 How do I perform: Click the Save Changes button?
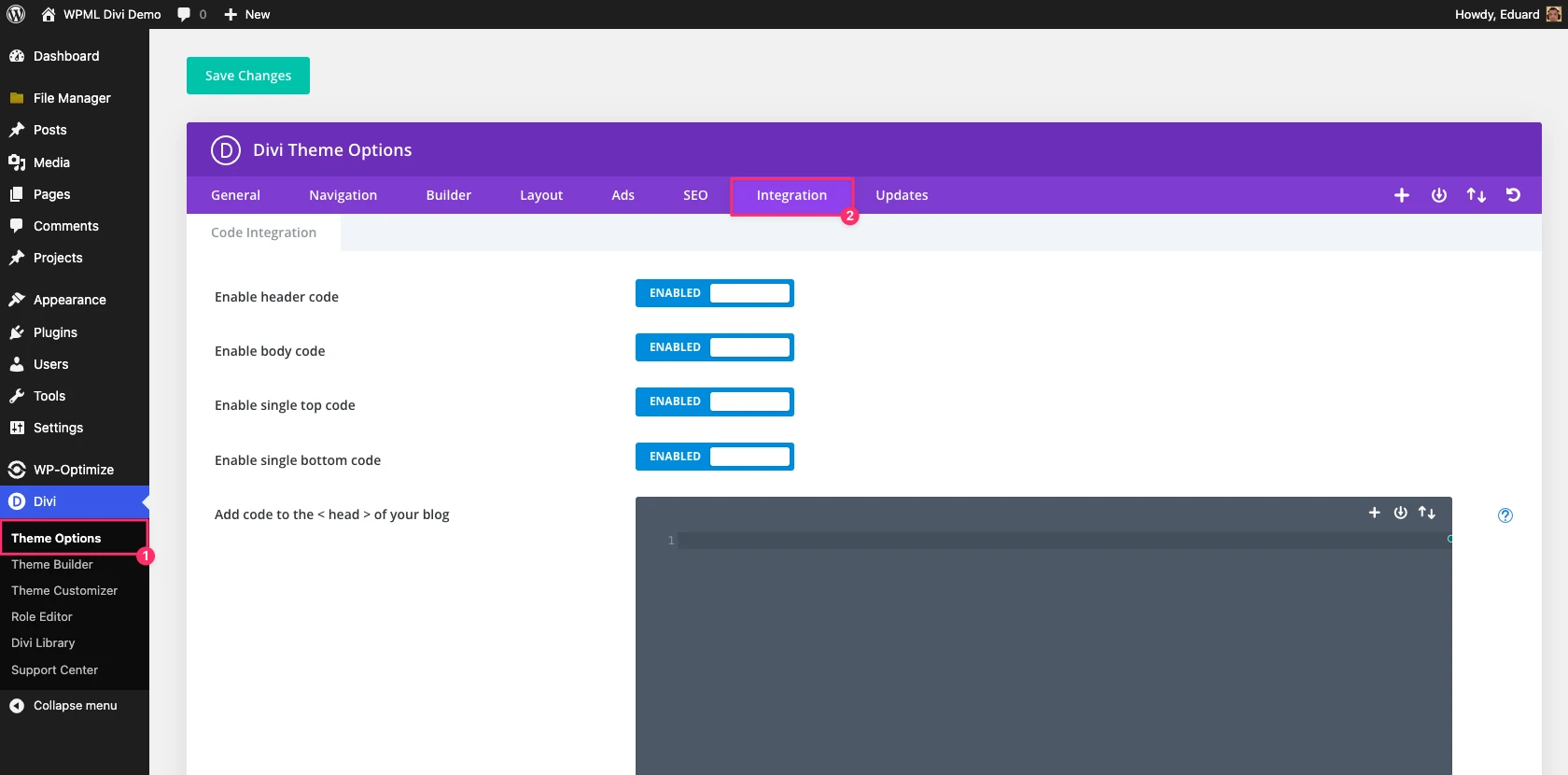(x=248, y=76)
